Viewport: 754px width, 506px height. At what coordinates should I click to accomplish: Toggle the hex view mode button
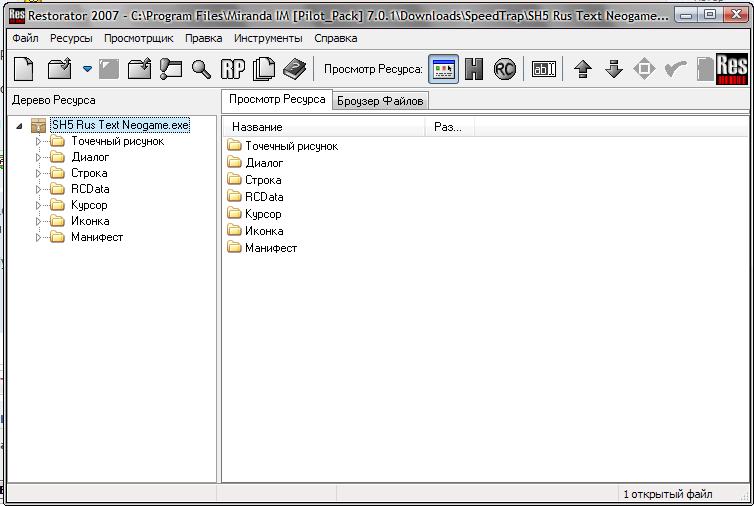click(x=474, y=68)
